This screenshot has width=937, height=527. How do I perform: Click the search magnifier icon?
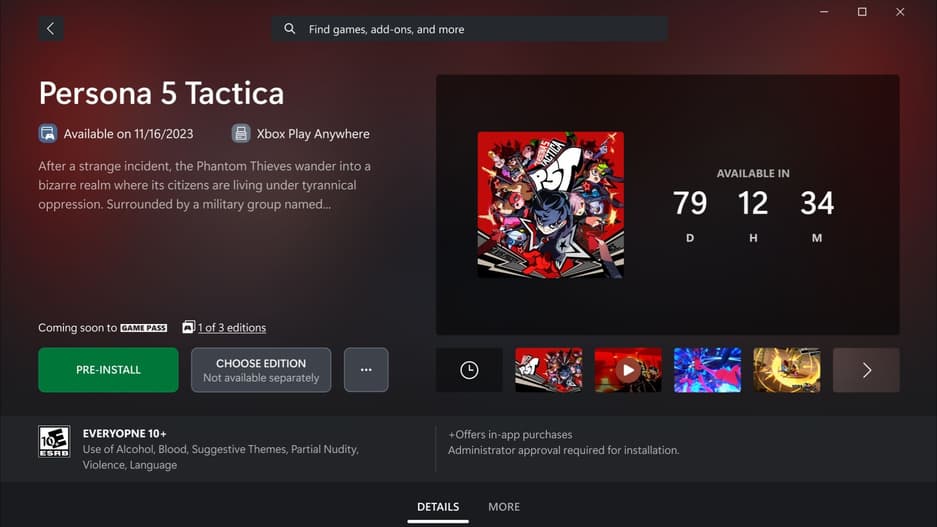289,29
